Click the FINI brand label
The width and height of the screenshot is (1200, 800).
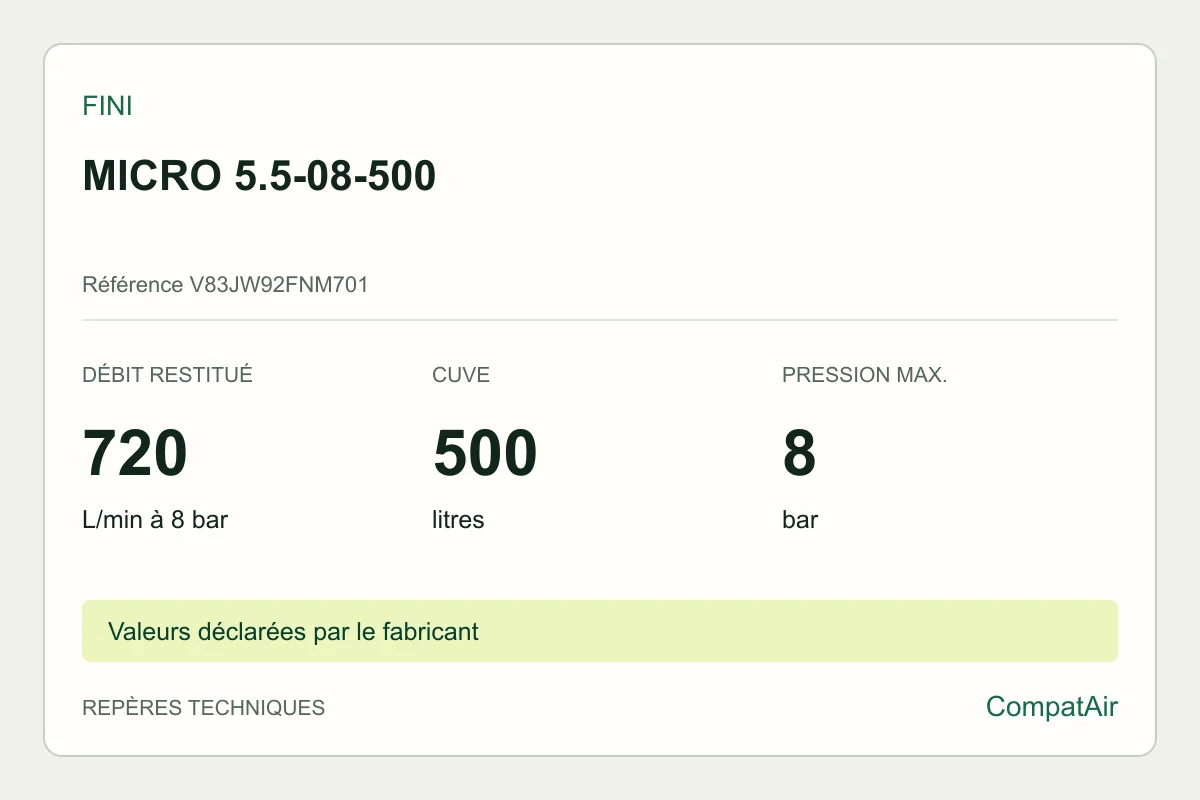point(107,106)
